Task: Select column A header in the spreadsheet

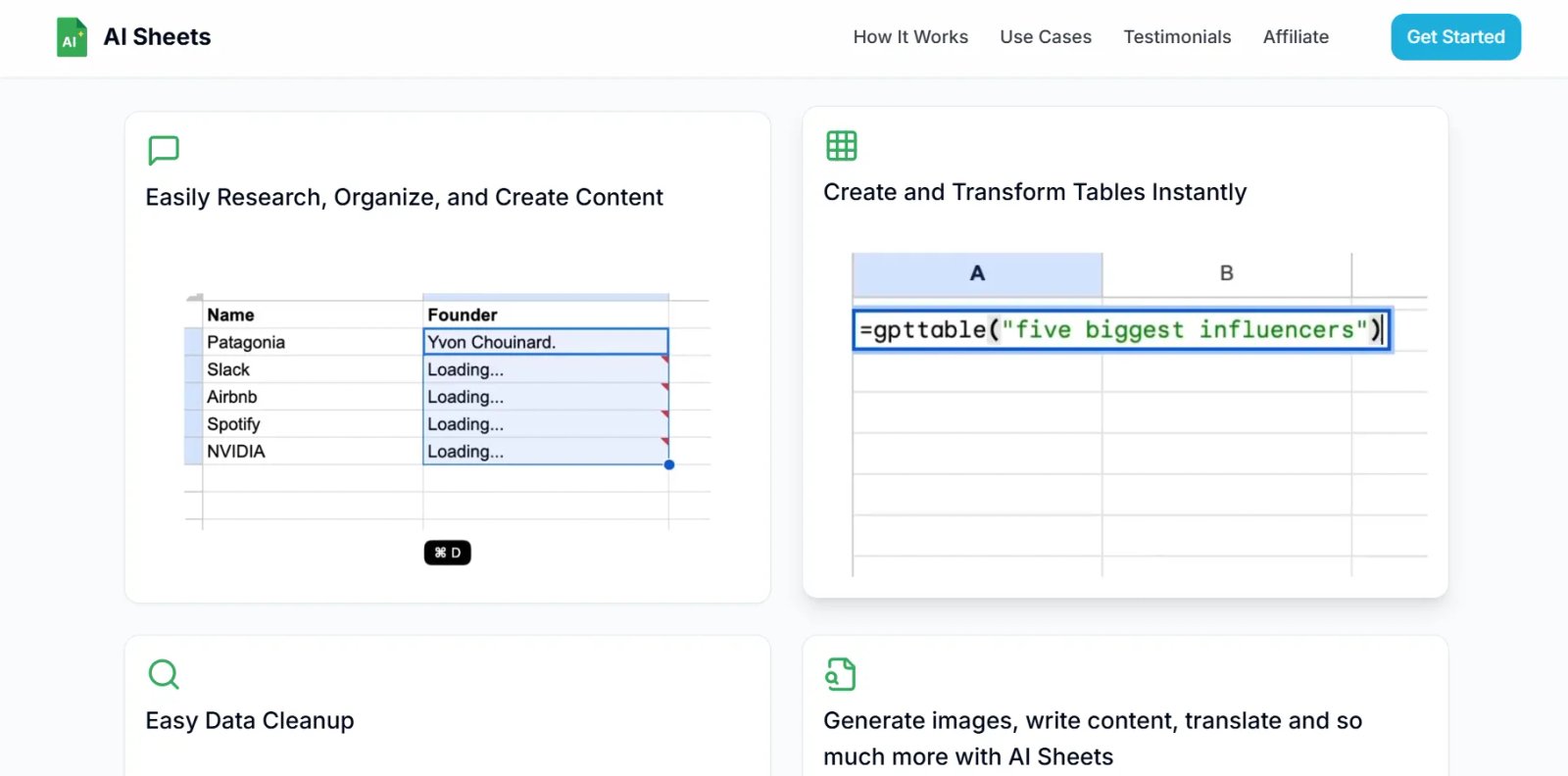Action: 977,273
